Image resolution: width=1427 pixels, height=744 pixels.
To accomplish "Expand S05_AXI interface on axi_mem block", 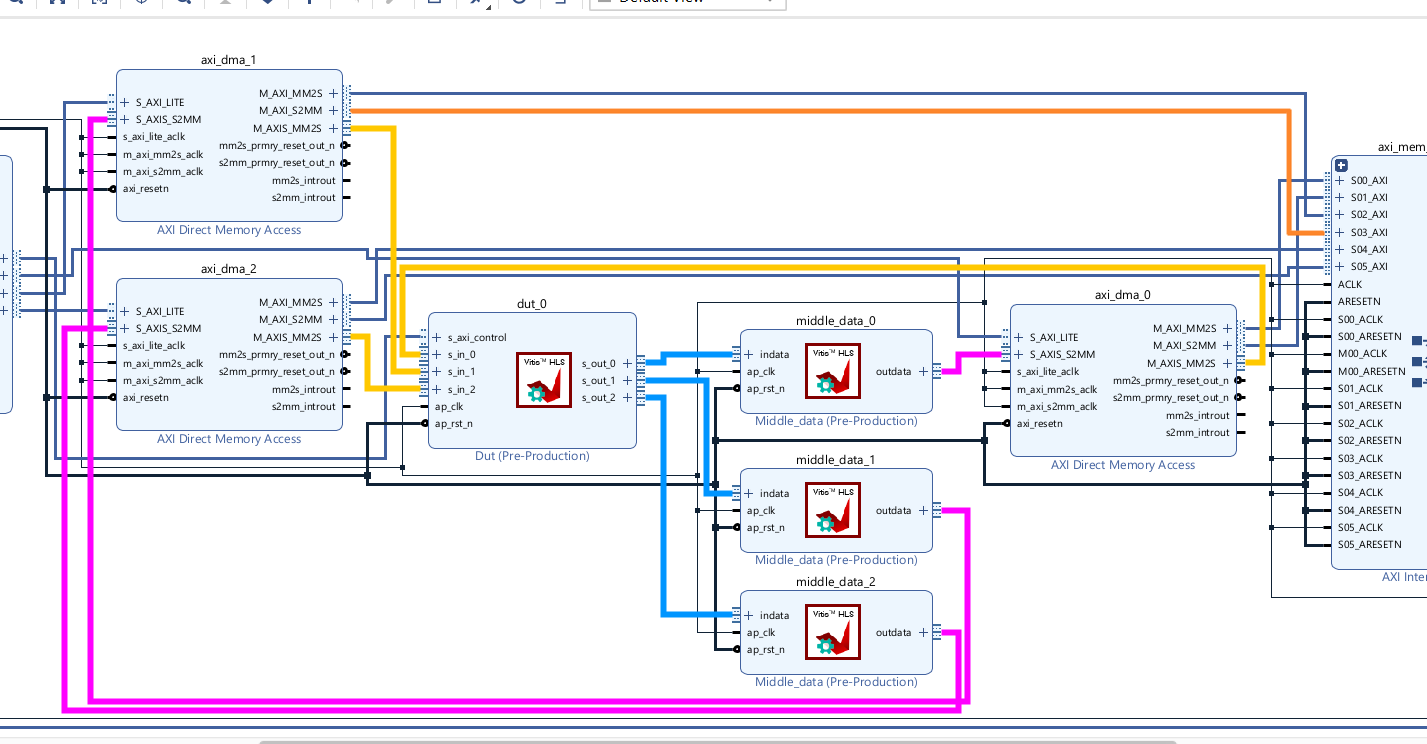I will (x=1340, y=267).
